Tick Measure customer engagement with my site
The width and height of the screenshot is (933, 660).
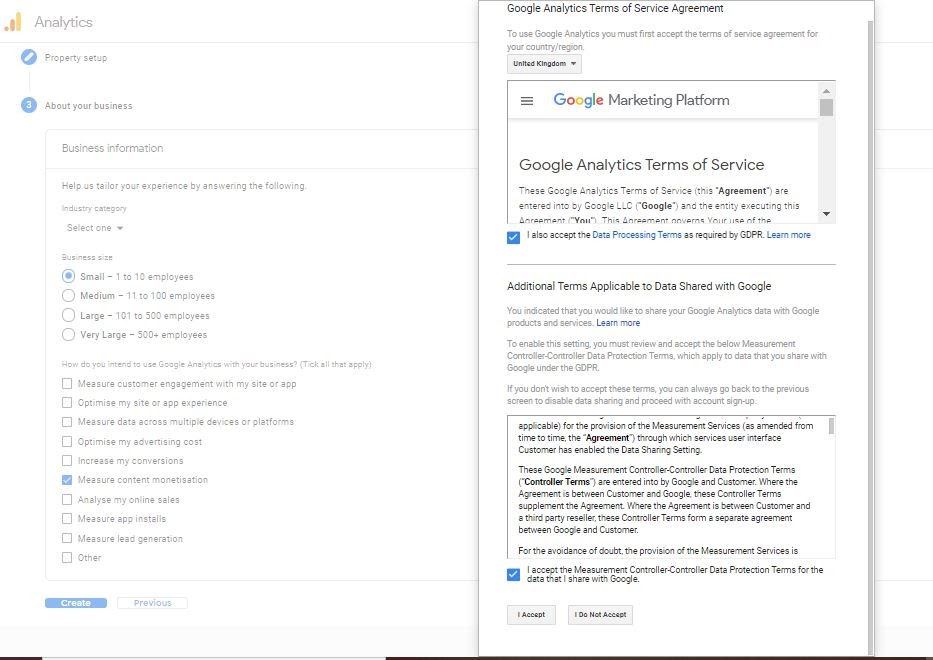[x=67, y=384]
